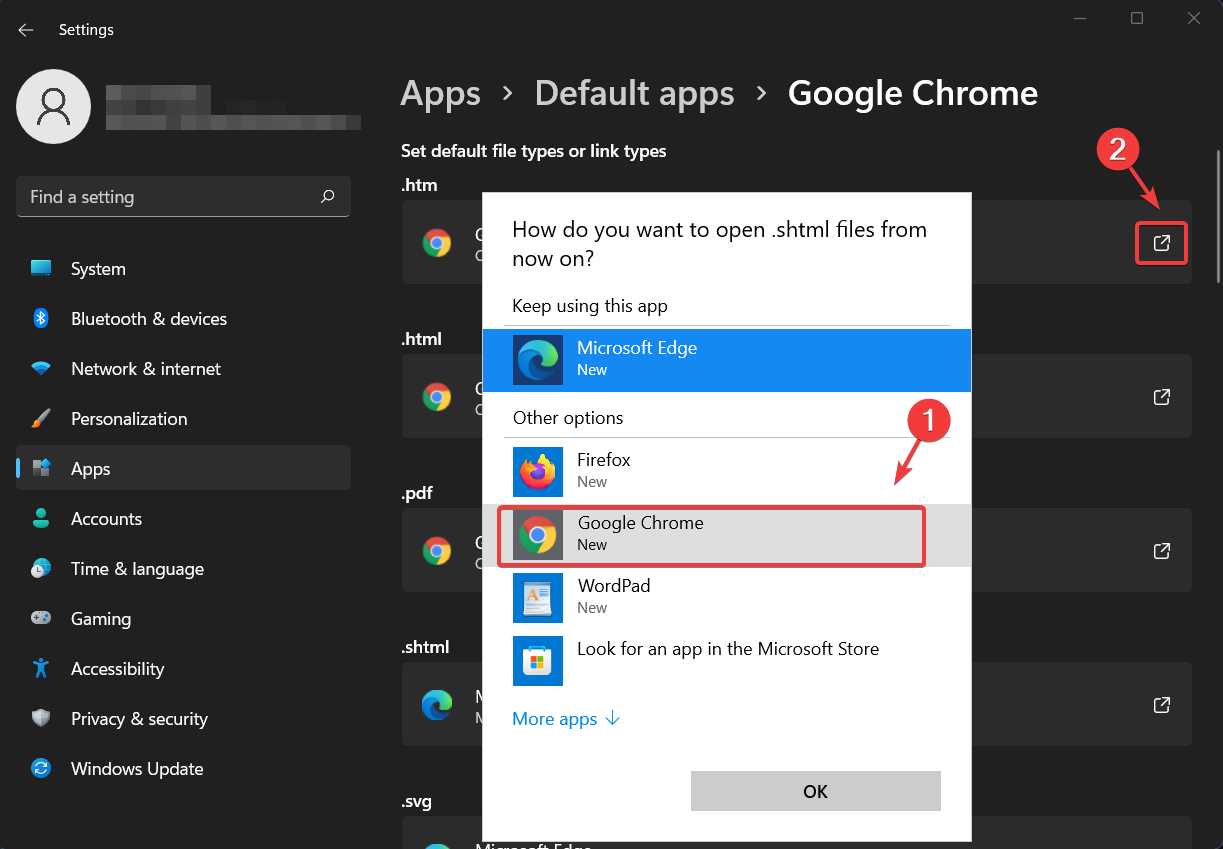Navigate to the Accounts section
The width and height of the screenshot is (1223, 849).
[x=106, y=518]
